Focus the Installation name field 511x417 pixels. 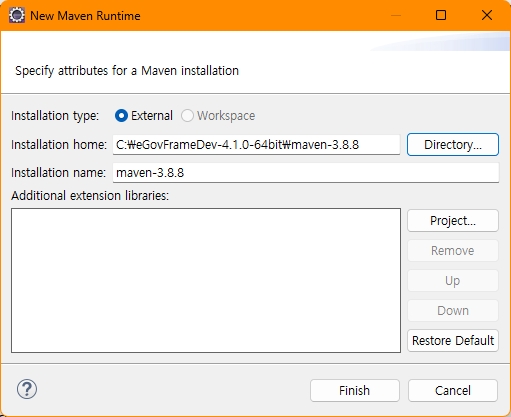[x=306, y=173]
